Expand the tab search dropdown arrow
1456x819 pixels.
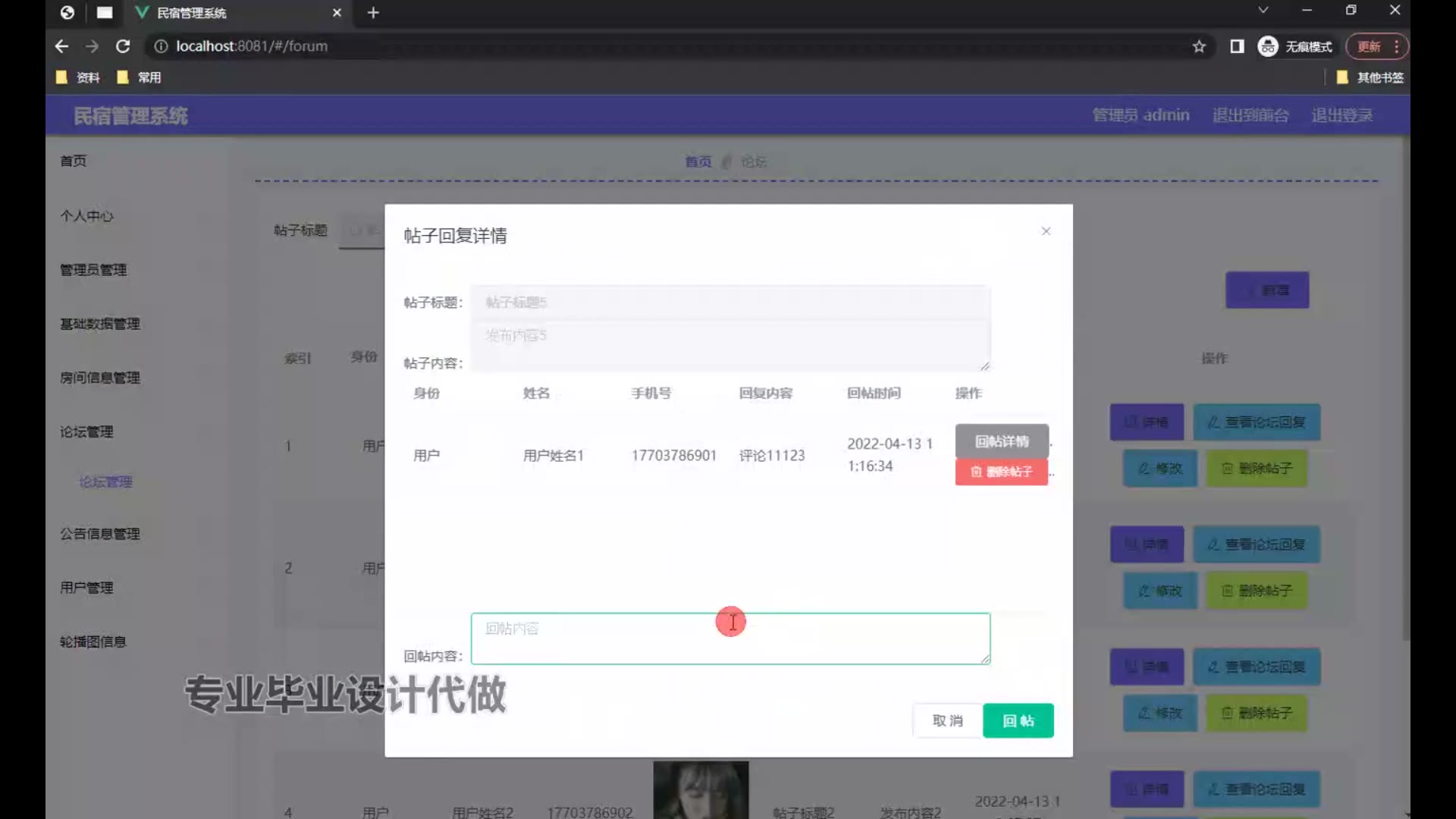tap(1263, 11)
